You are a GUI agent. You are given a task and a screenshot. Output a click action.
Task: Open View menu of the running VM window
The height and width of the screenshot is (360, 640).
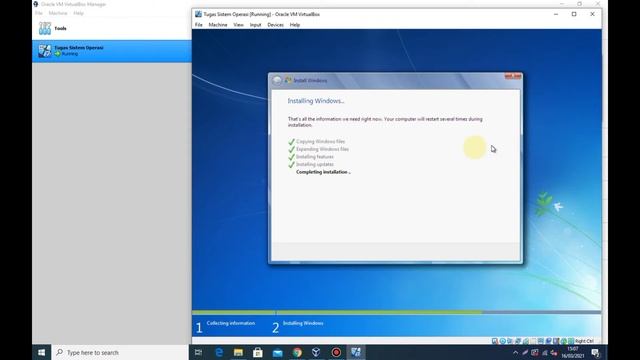click(x=238, y=25)
